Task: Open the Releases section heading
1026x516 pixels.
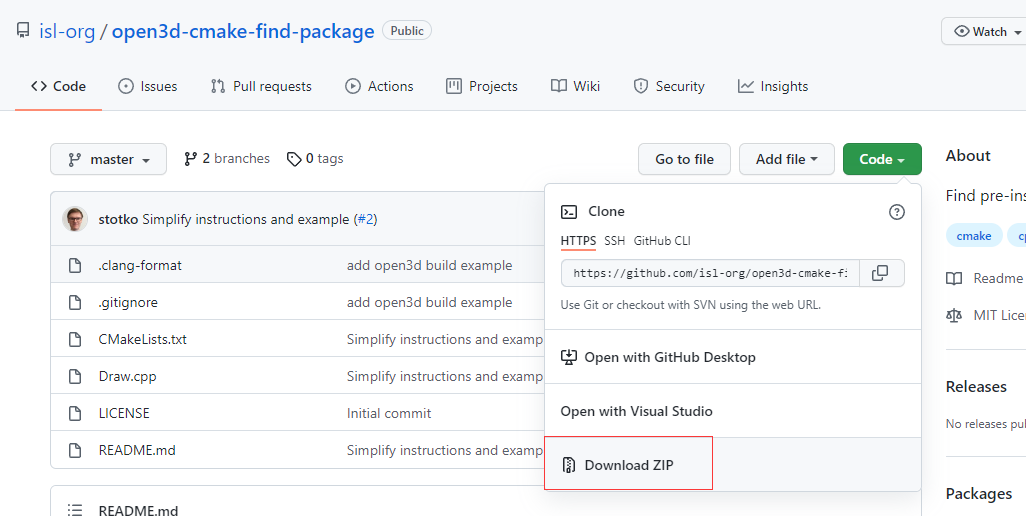Action: point(976,387)
